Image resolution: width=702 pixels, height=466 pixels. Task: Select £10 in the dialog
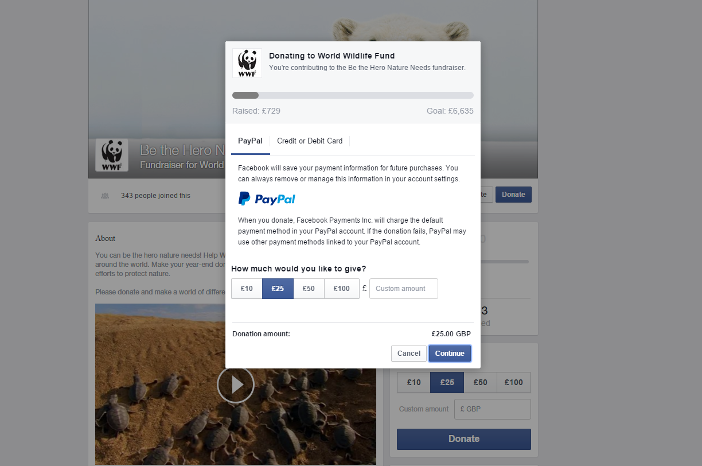(247, 289)
